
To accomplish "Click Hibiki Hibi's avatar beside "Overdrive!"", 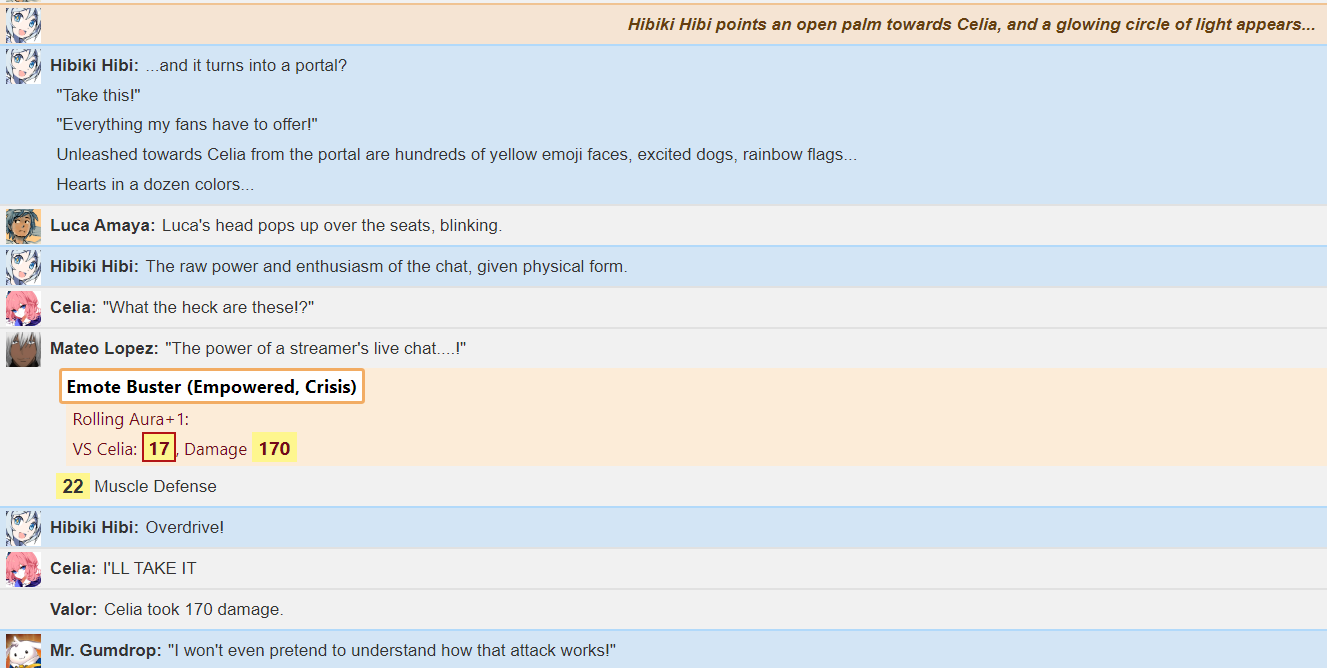I will click(23, 527).
